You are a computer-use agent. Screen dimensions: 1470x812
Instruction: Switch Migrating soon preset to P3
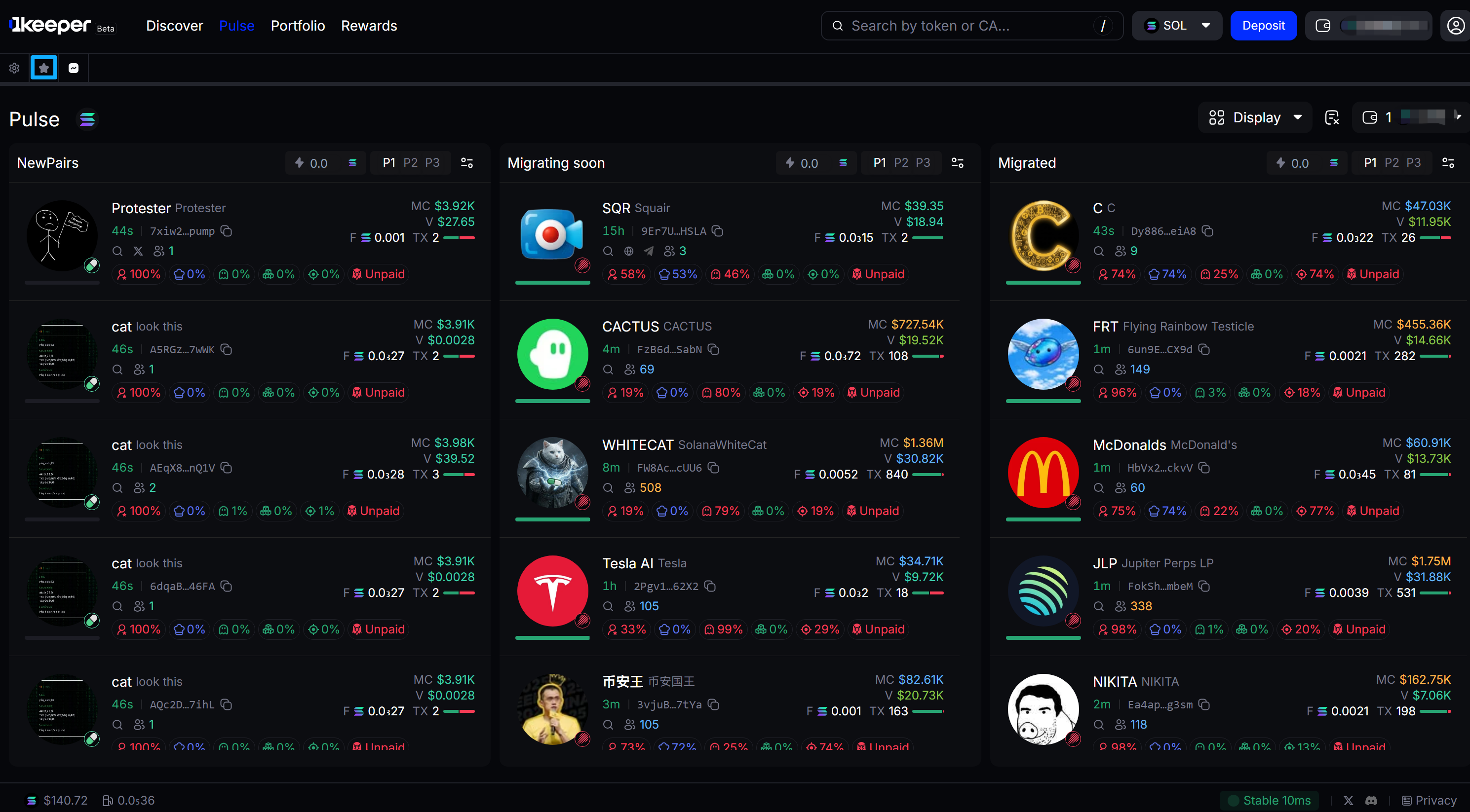923,163
